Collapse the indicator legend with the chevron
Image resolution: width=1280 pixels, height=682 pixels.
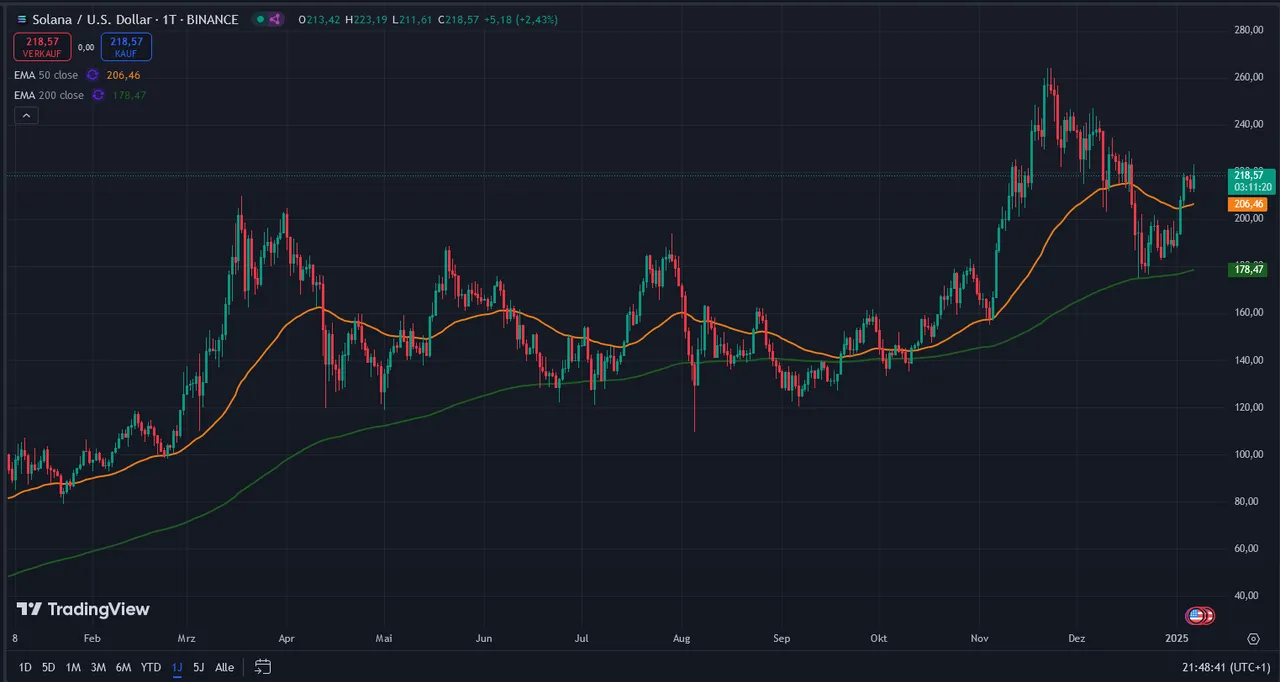coord(26,115)
